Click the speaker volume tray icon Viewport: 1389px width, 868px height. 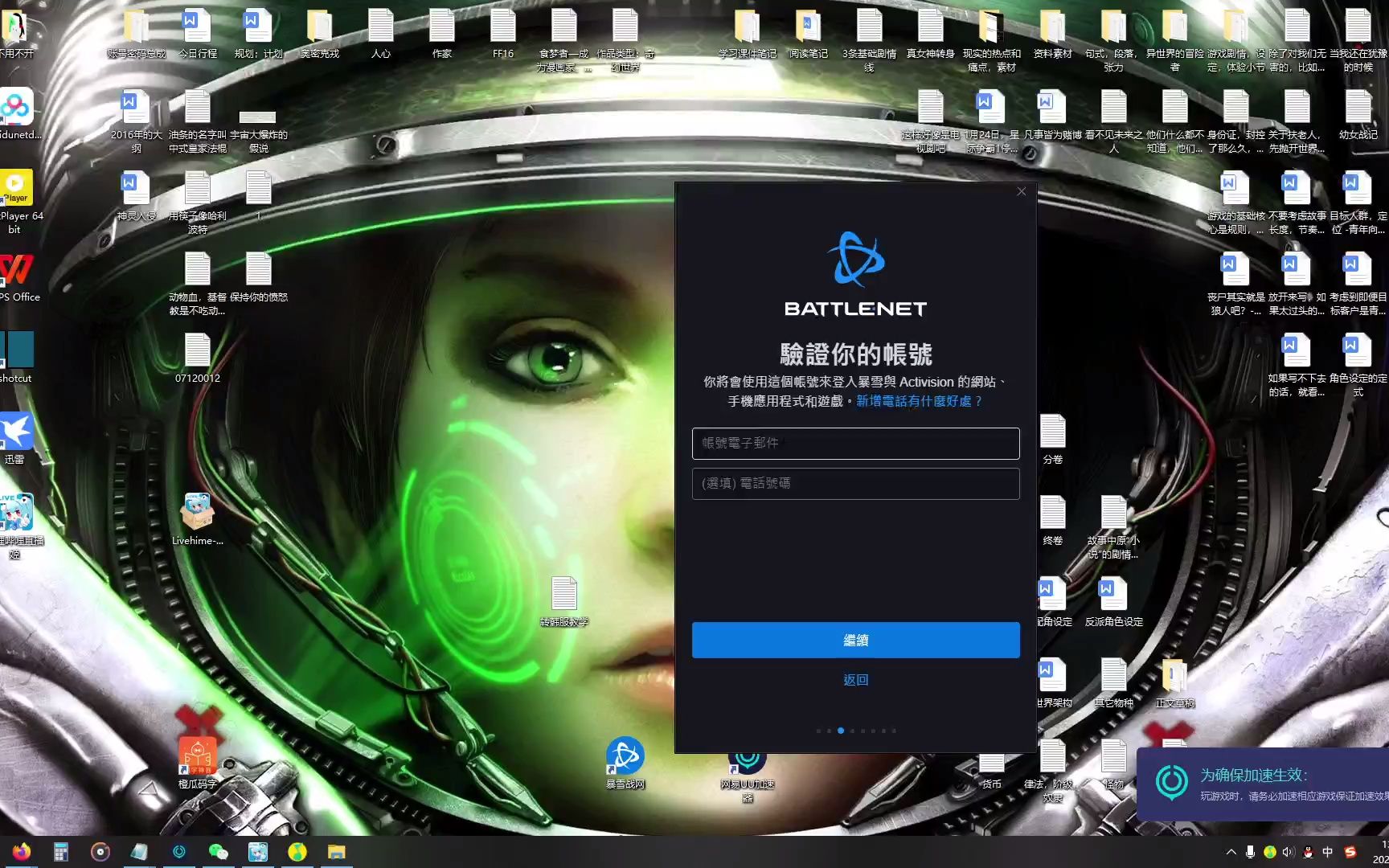(x=1289, y=852)
